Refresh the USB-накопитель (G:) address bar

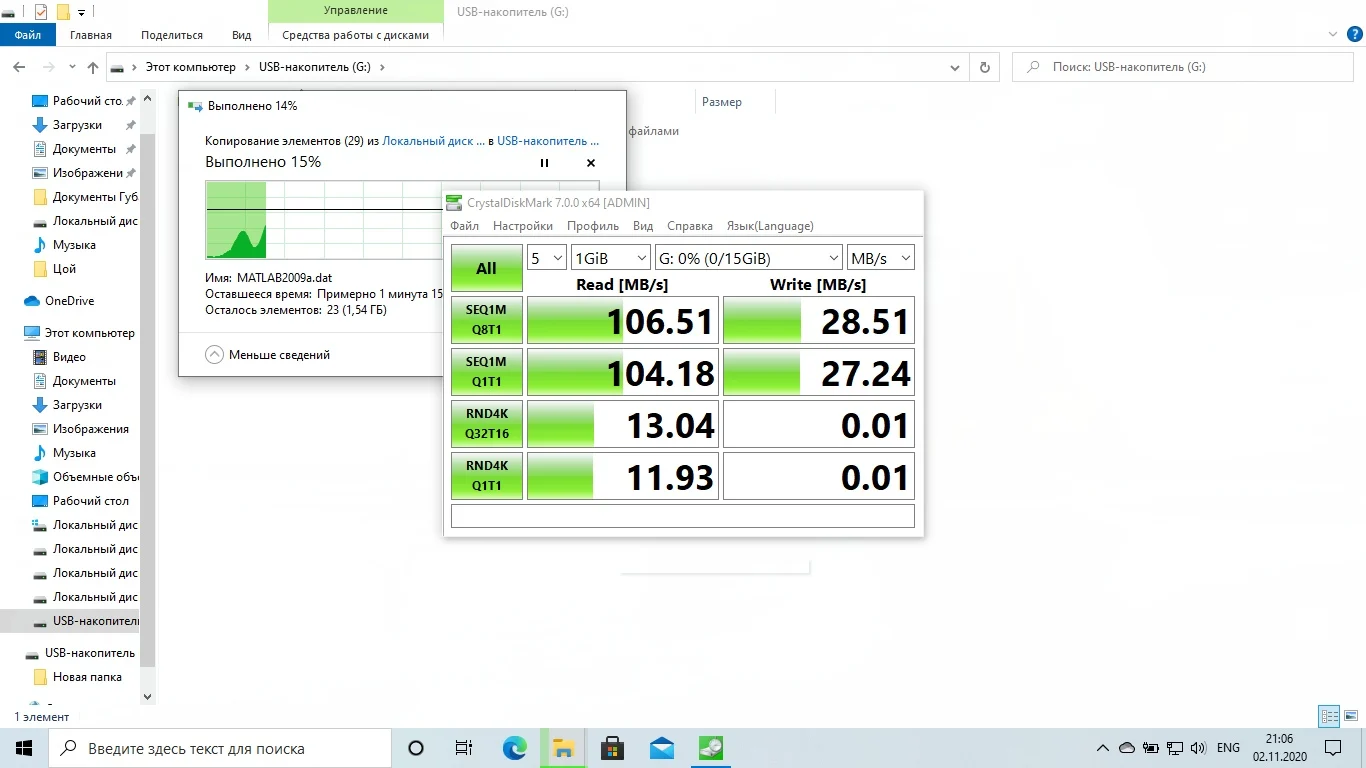985,67
